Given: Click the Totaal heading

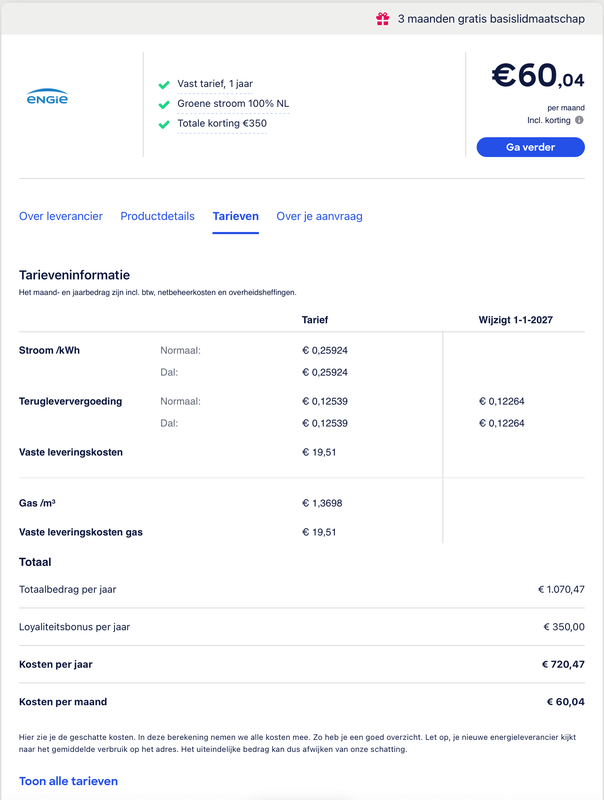Looking at the screenshot, I should (35, 562).
